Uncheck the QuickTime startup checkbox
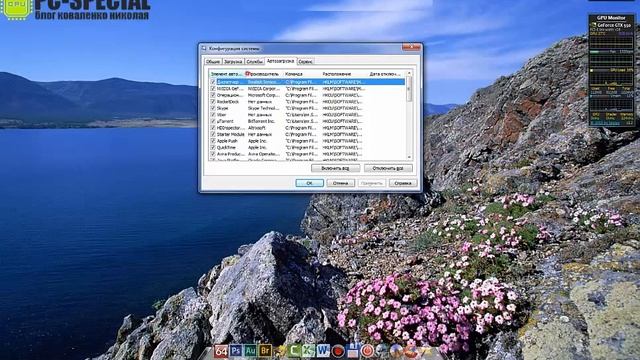Viewport: 640px width, 360px height. (x=213, y=147)
